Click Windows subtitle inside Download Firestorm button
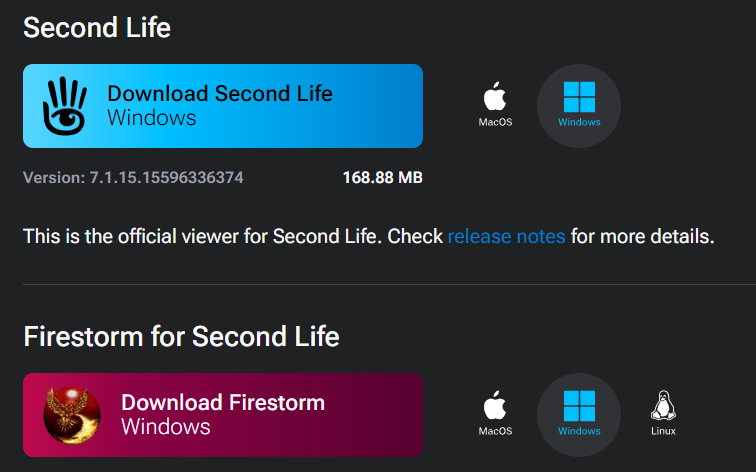The height and width of the screenshot is (472, 756). [165, 427]
